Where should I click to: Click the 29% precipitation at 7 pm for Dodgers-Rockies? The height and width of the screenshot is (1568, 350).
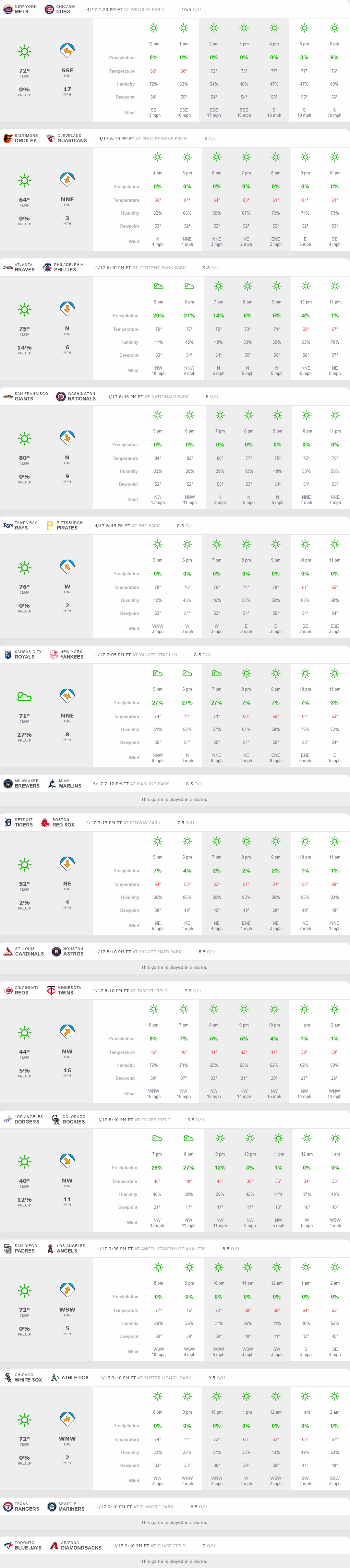tap(157, 1168)
